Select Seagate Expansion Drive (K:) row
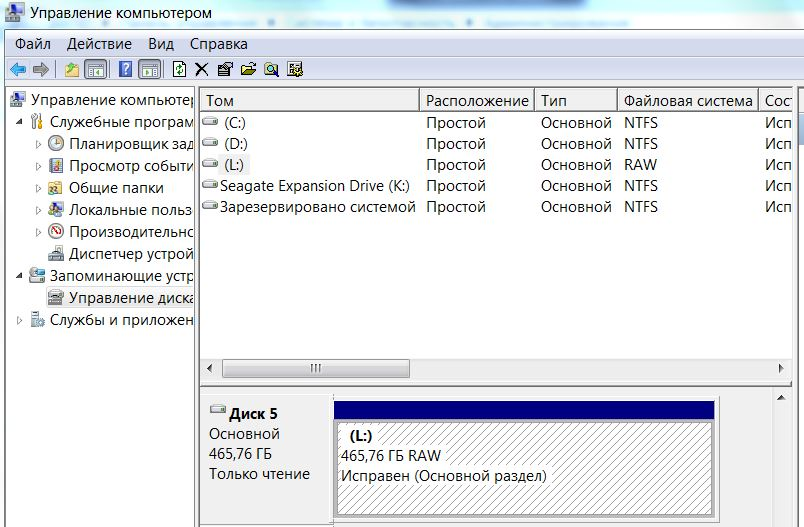This screenshot has height=527, width=804. click(495, 186)
